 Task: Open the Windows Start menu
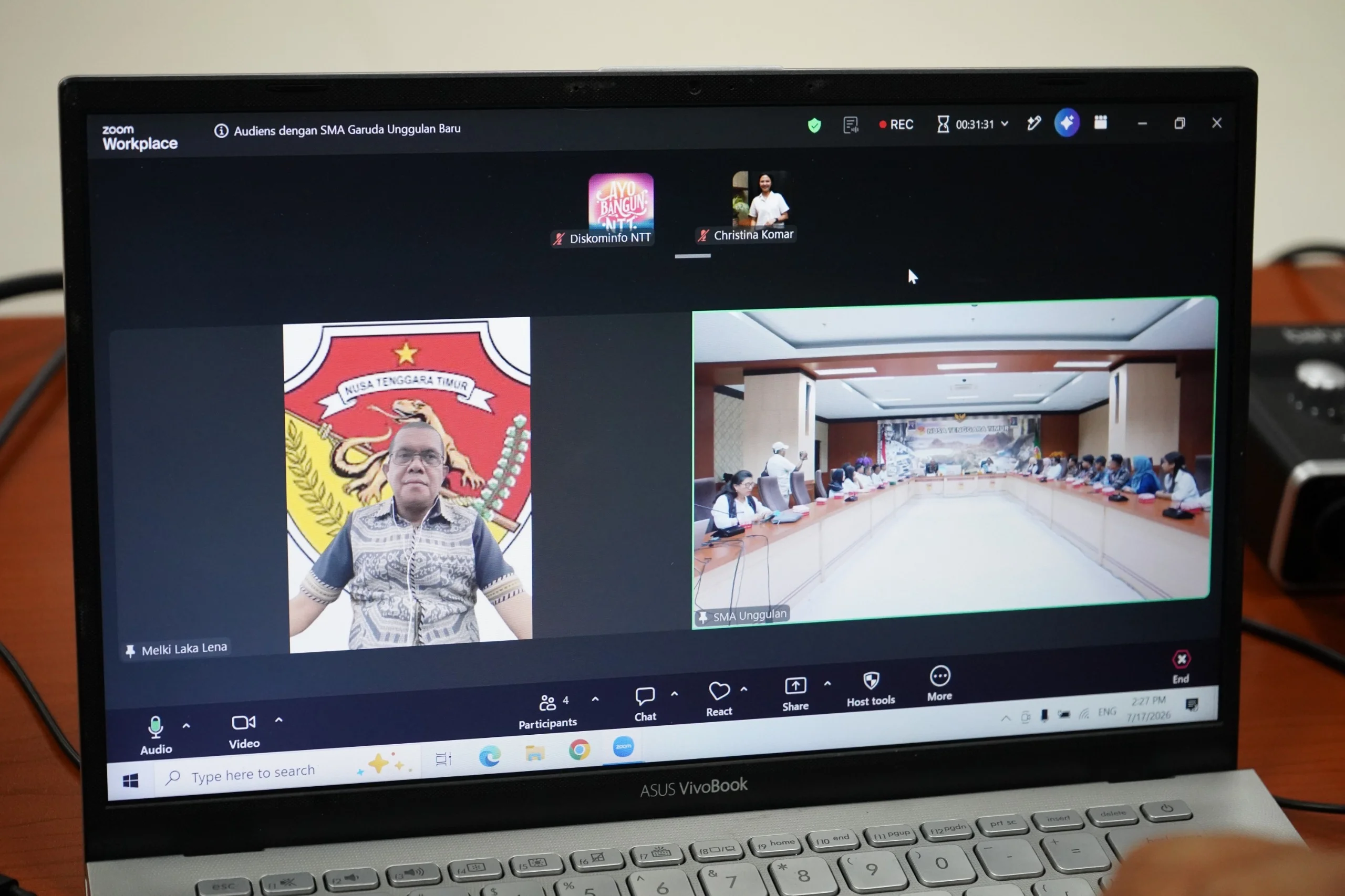(130, 781)
